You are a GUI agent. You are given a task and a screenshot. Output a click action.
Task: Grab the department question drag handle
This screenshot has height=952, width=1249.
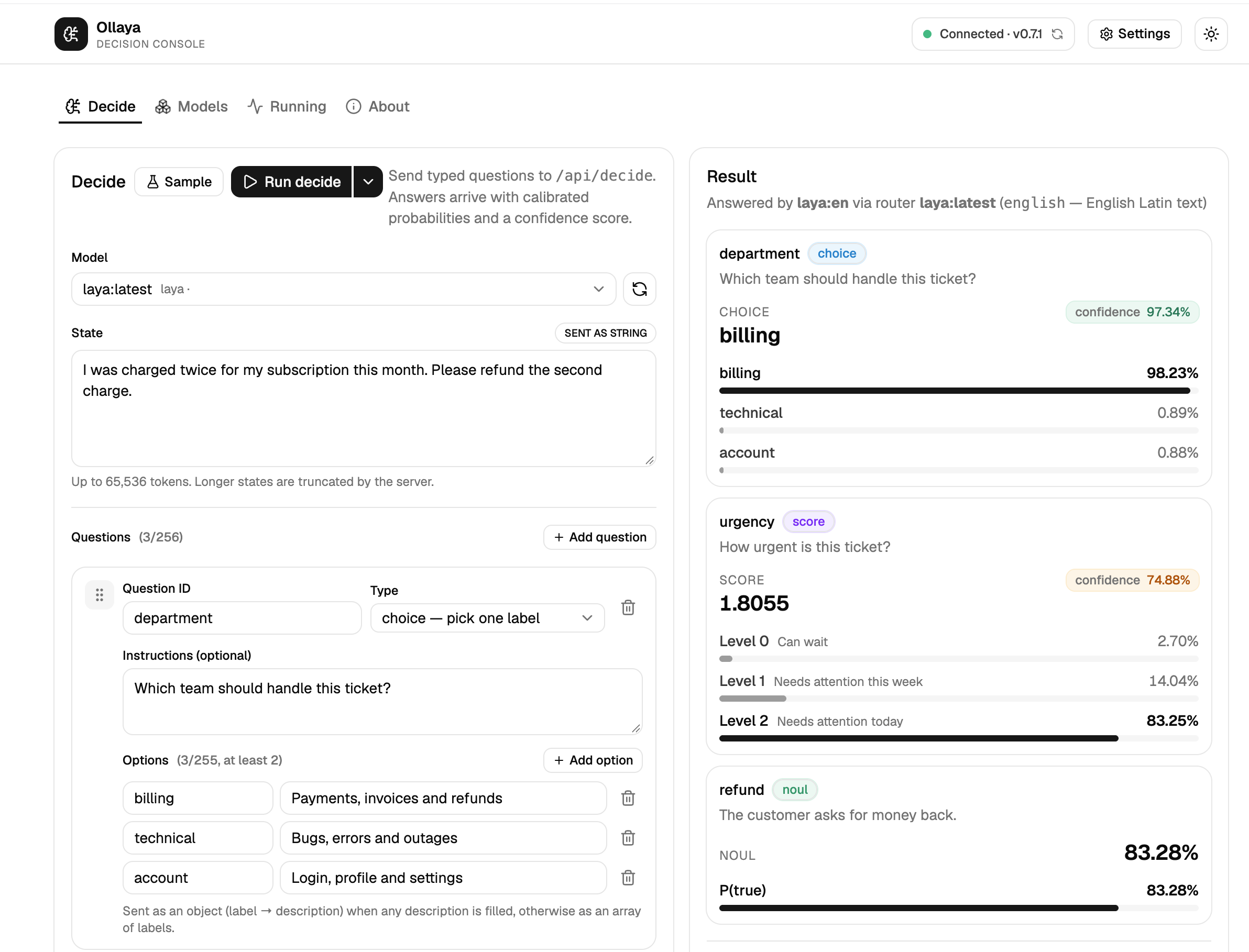pos(99,595)
